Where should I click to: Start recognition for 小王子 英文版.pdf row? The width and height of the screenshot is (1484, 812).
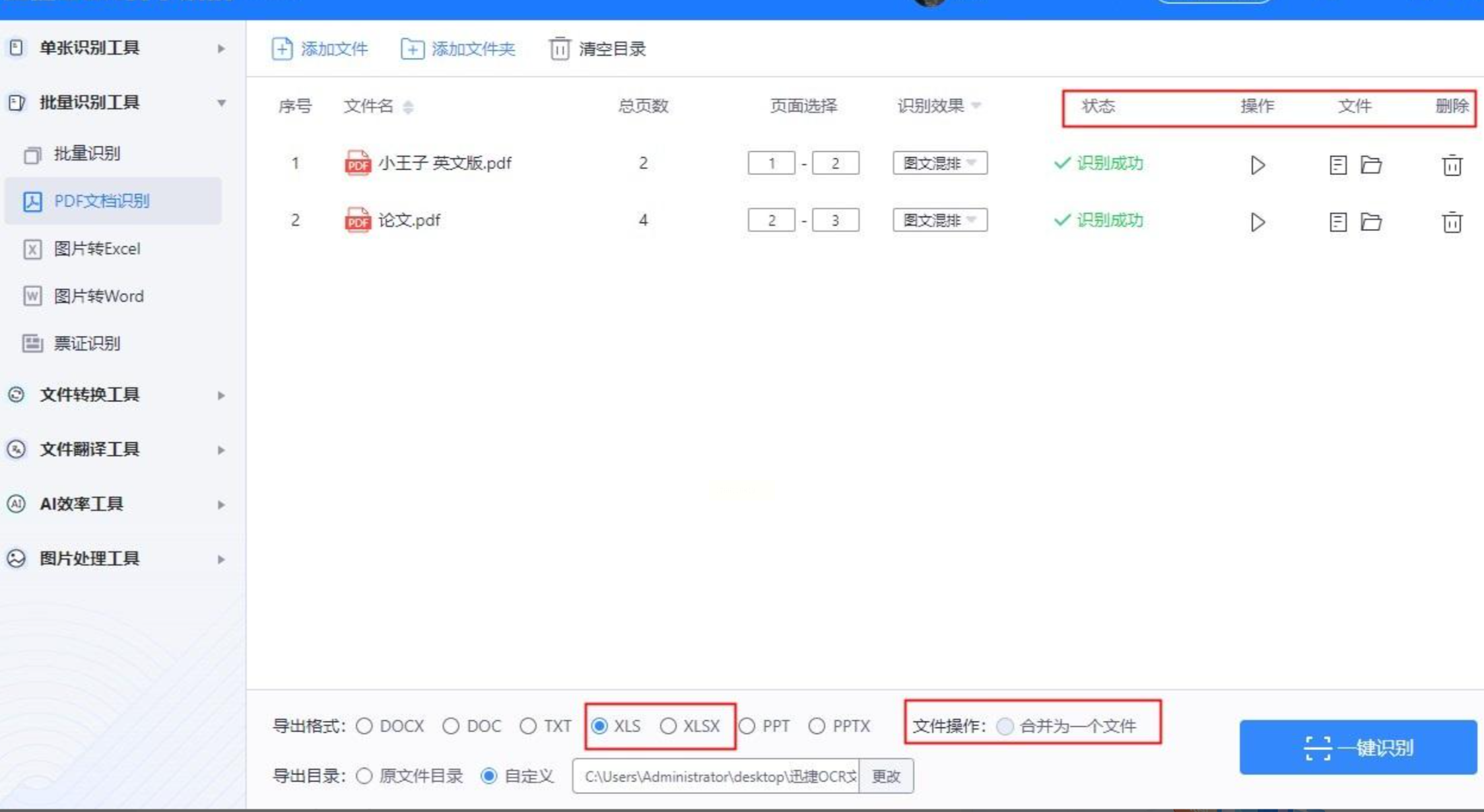click(x=1257, y=164)
